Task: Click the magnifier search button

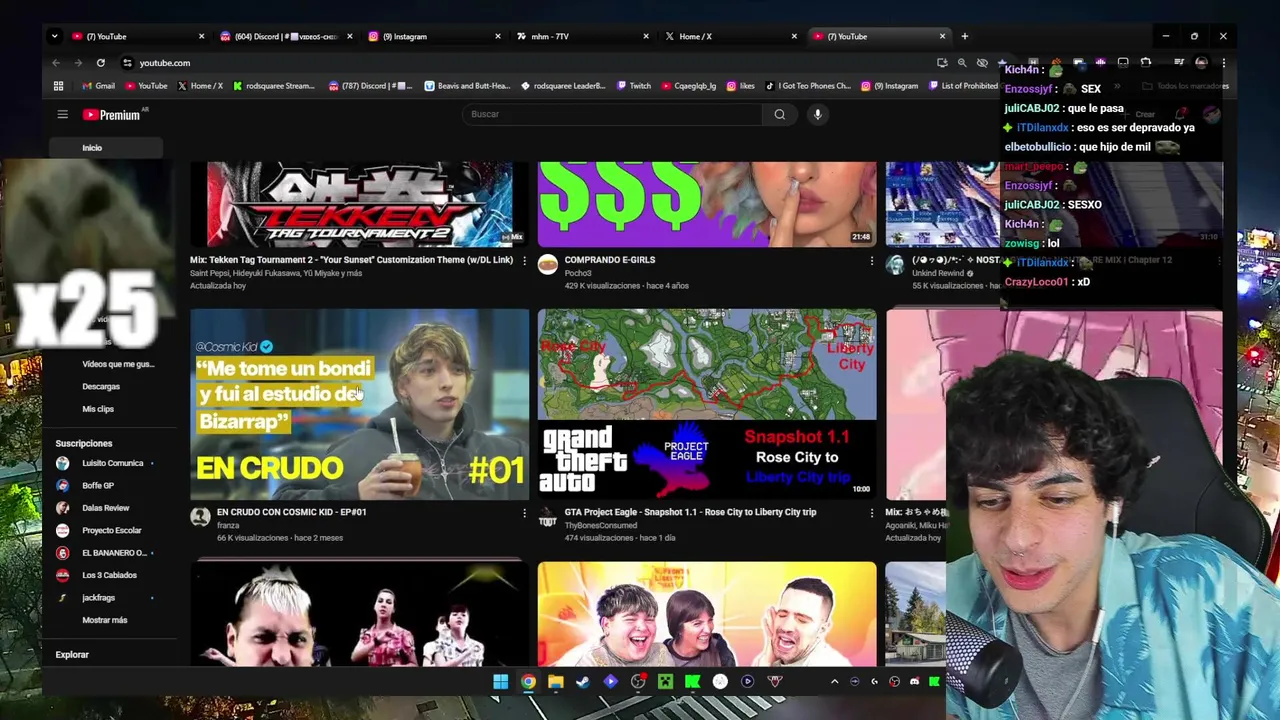Action: (x=780, y=114)
